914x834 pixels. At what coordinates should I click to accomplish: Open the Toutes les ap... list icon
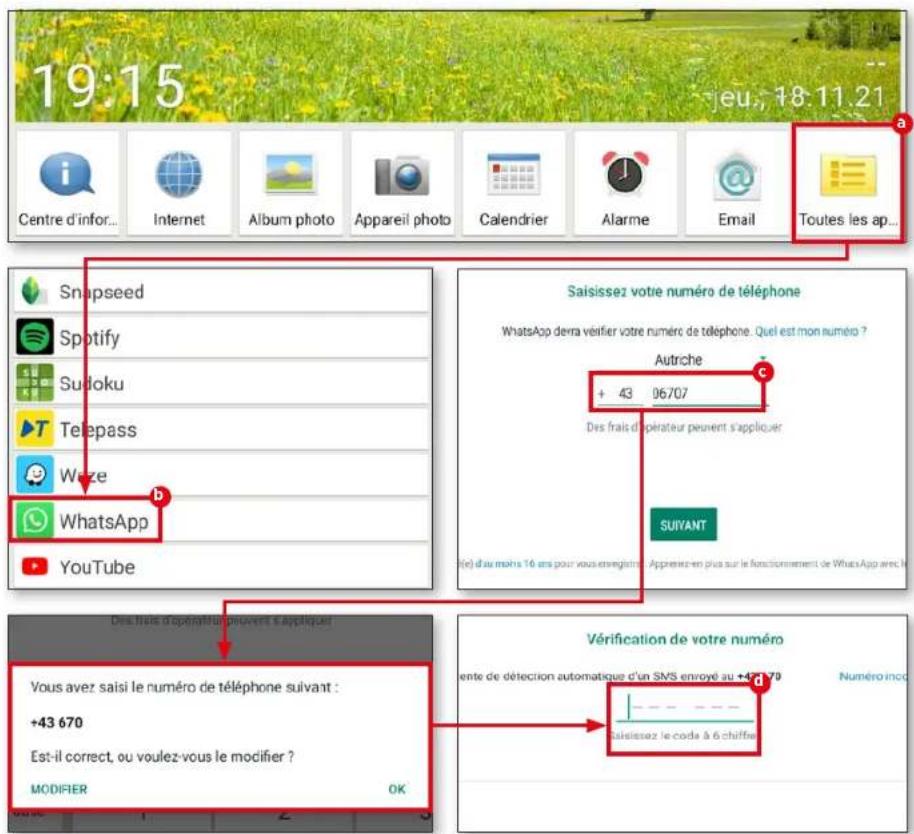click(848, 175)
